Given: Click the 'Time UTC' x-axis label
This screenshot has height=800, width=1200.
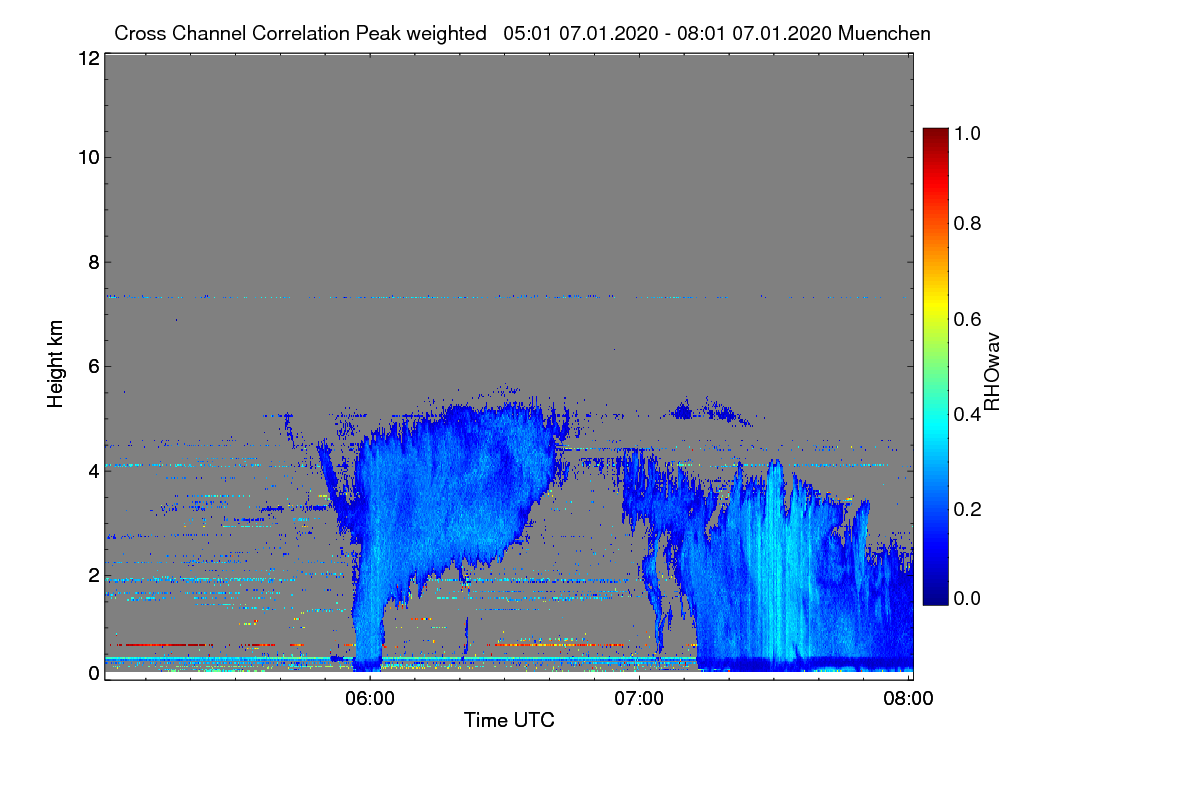Looking at the screenshot, I should click(x=509, y=720).
